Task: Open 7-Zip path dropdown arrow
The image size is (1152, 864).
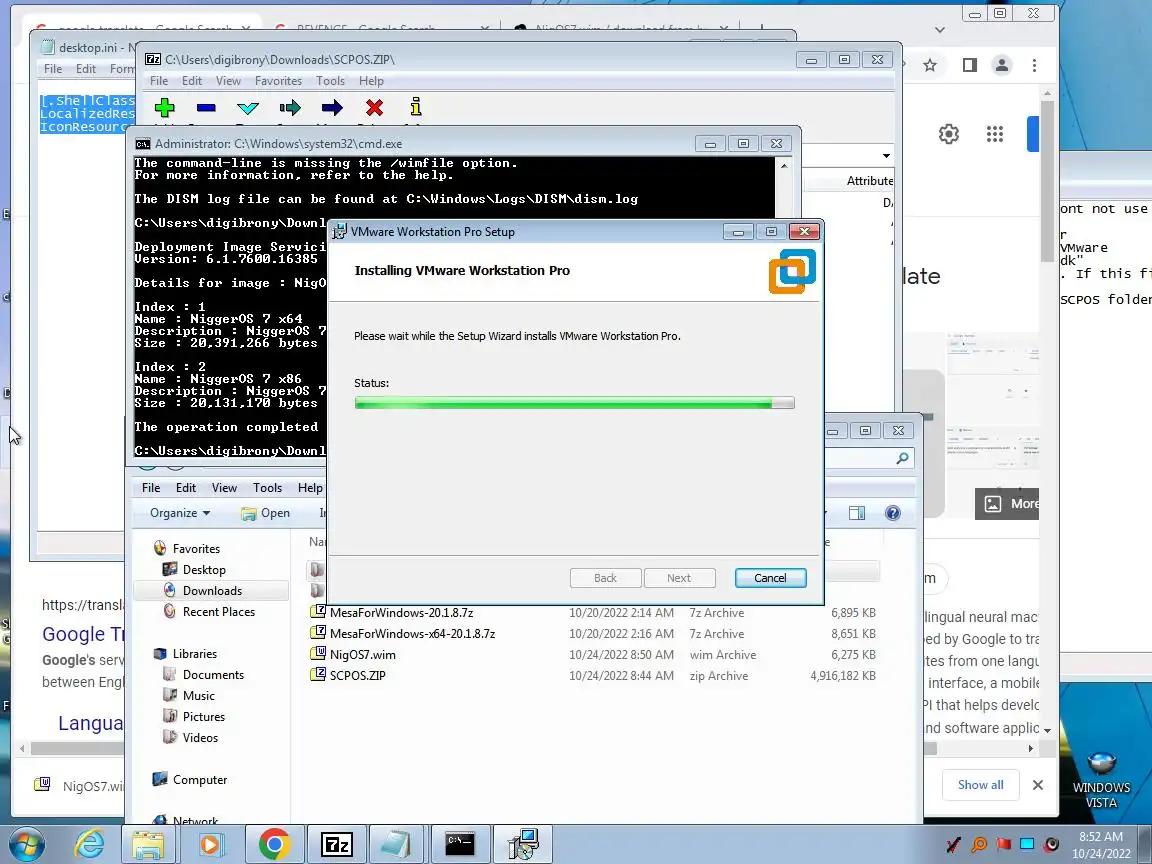Action: [886, 155]
